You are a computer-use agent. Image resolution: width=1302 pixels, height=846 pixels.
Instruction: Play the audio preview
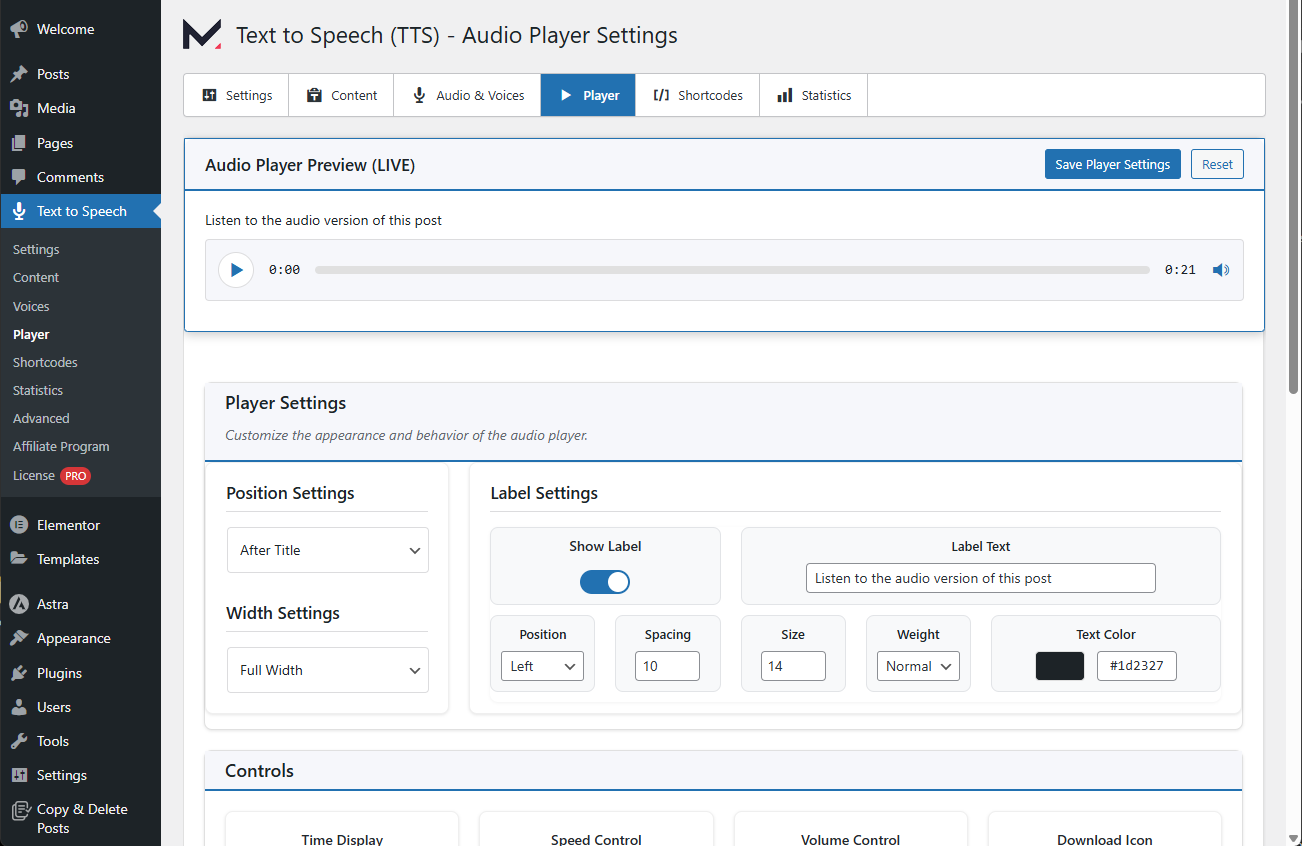236,270
